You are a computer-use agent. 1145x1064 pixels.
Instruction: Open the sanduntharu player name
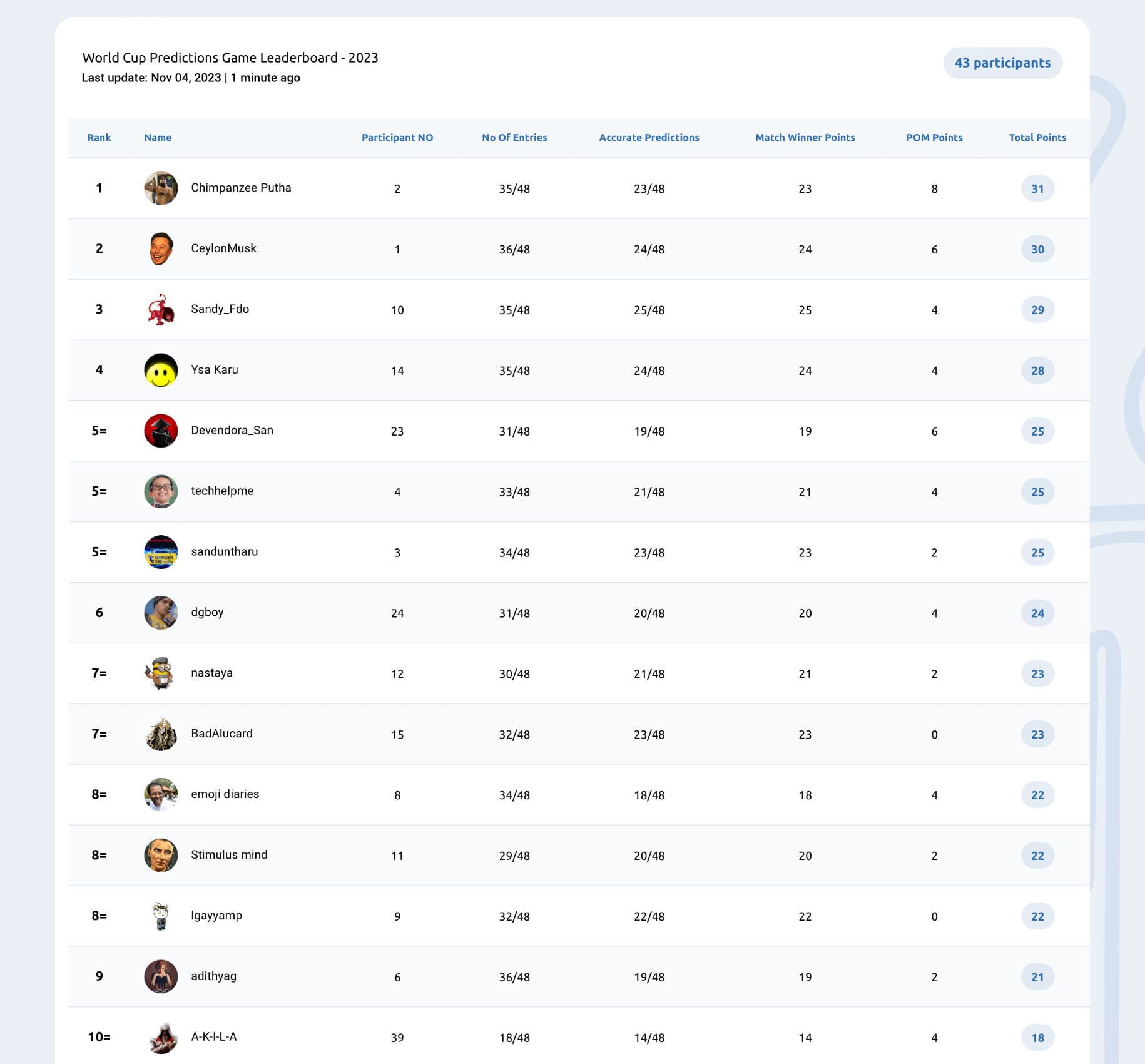click(224, 551)
